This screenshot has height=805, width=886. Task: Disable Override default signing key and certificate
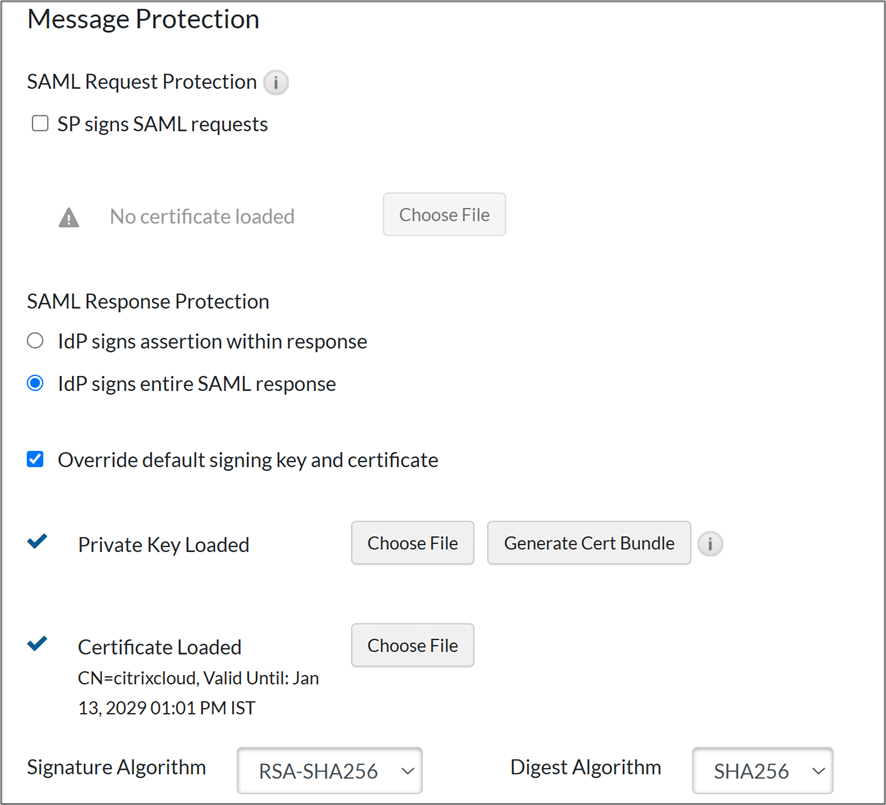[x=35, y=459]
